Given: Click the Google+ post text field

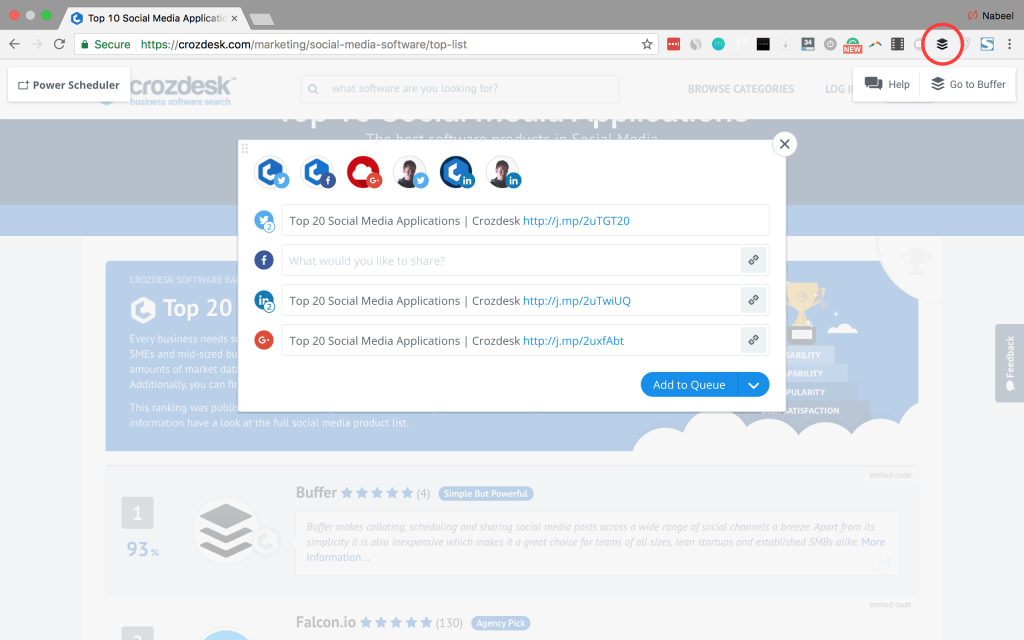Looking at the screenshot, I should [x=511, y=340].
